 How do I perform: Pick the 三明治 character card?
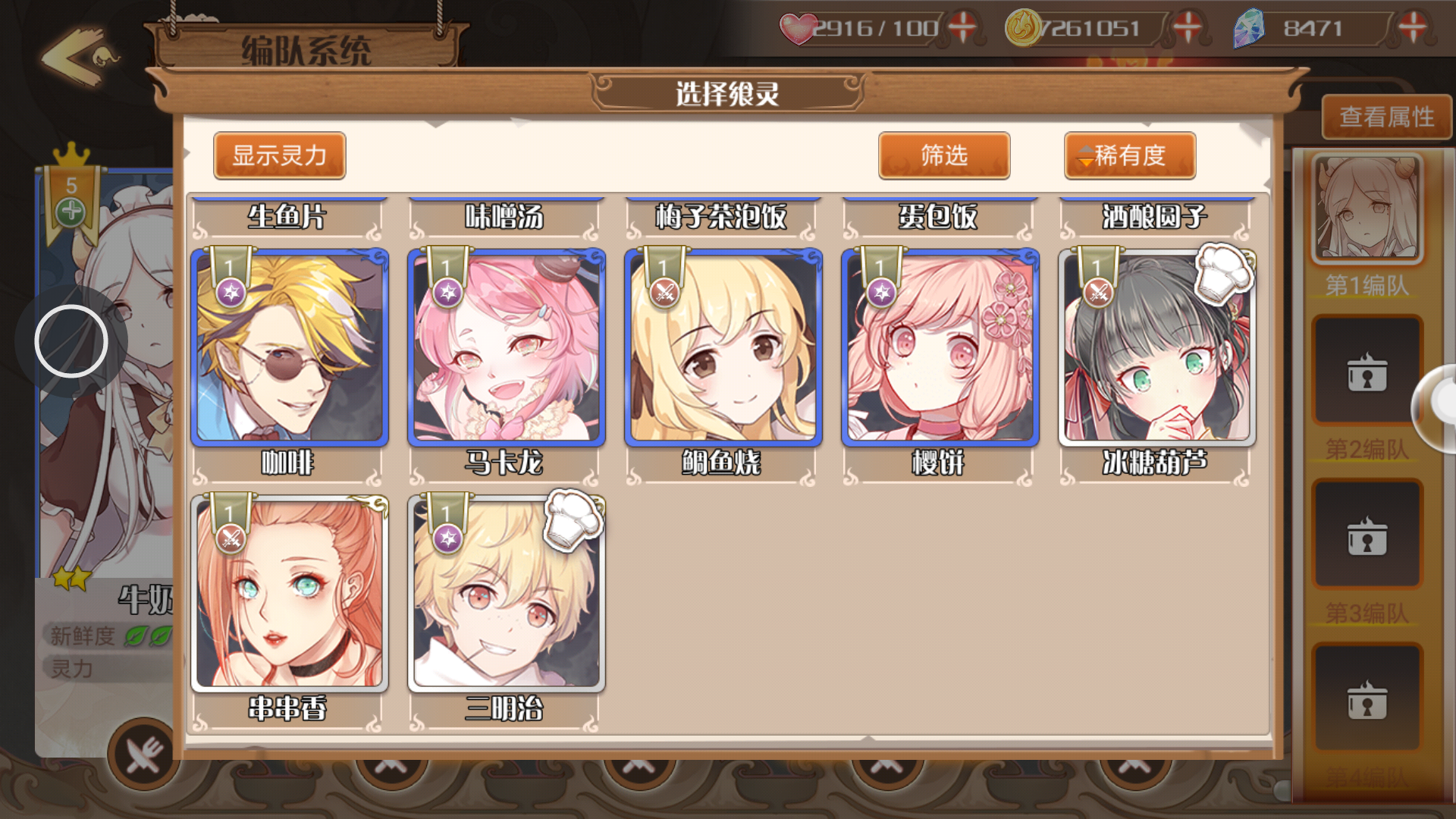click(506, 594)
